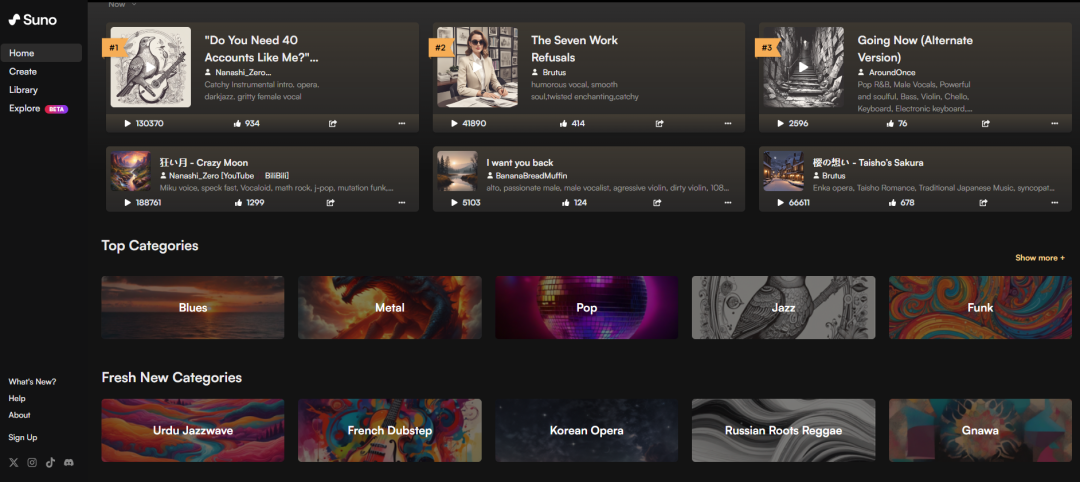The height and width of the screenshot is (482, 1080).
Task: Select the Jazz category tile
Action: tap(783, 308)
